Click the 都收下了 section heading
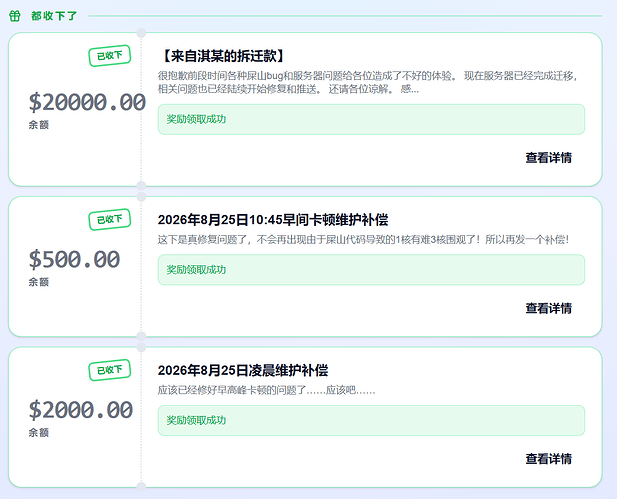Screen dimensions: 617x499 (x=54, y=16)
